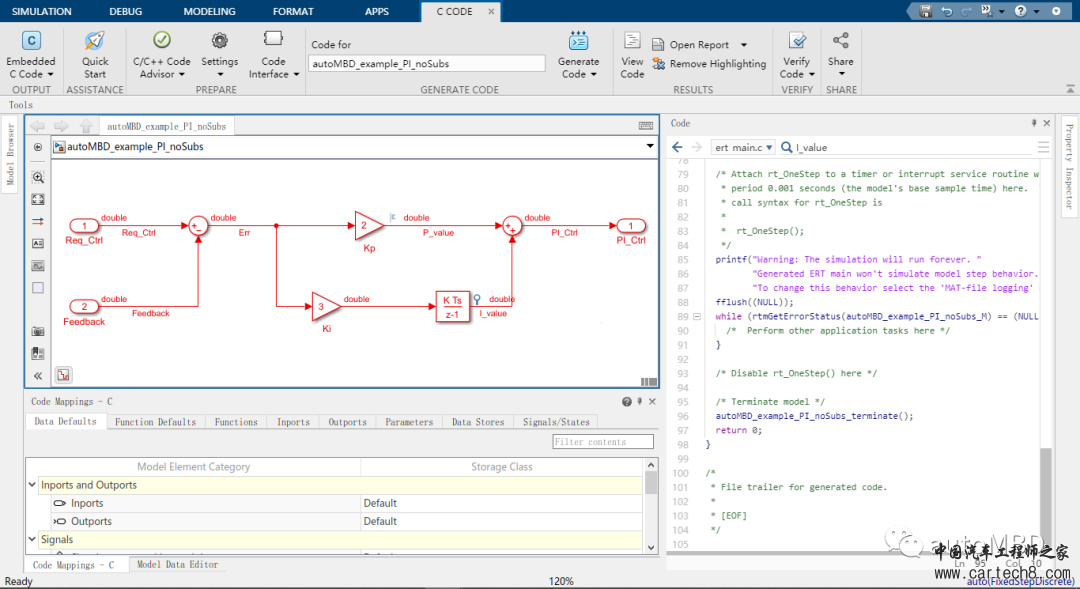This screenshot has height=589, width=1080.
Task: Expand the Open Report dropdown arrow
Action: point(744,45)
